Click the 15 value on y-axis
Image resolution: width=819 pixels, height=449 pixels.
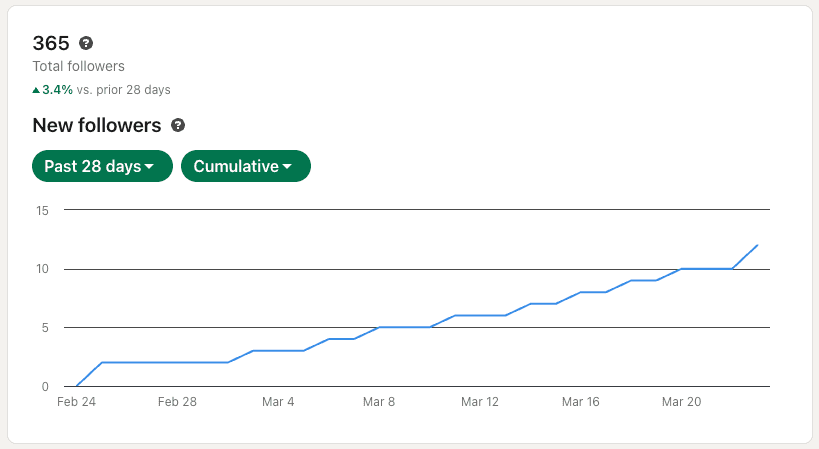pyautogui.click(x=42, y=210)
